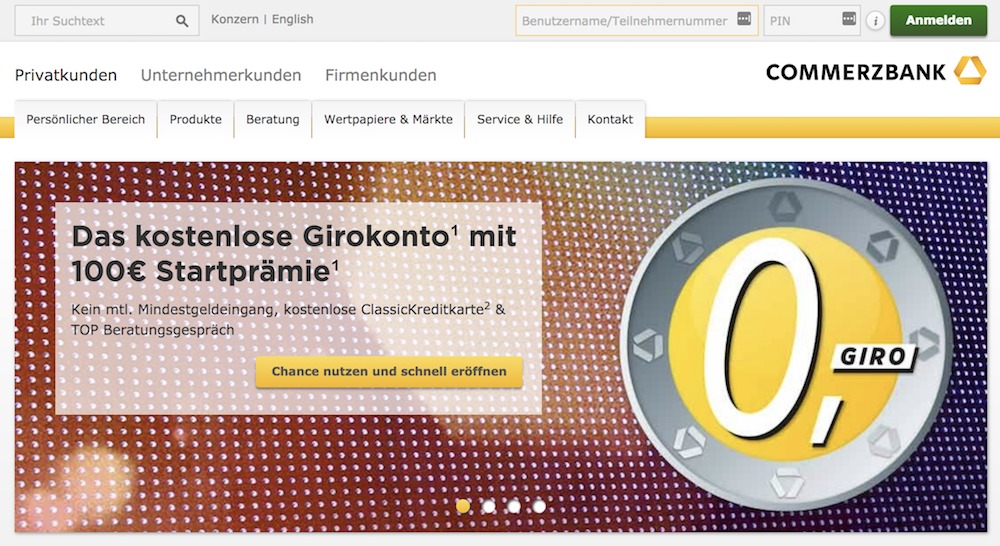
Task: Select the first yellow carousel dot
Action: coord(464,506)
